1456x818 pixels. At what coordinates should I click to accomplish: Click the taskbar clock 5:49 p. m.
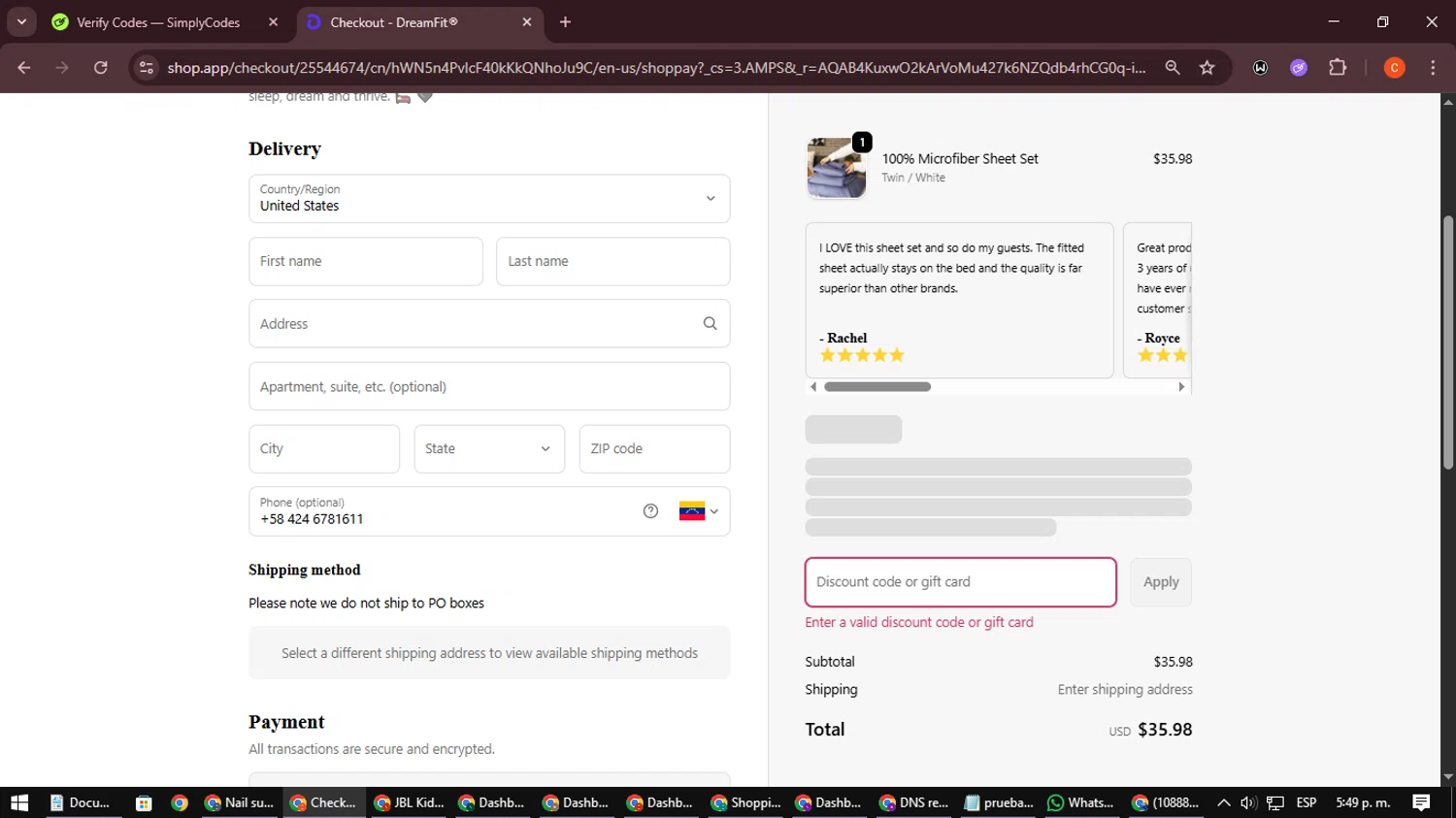coord(1363,802)
